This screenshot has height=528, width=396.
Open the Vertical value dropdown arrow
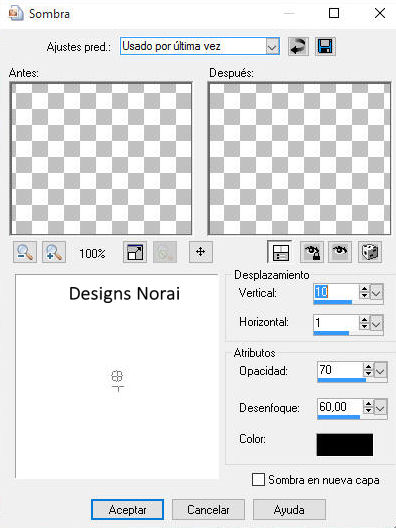[x=376, y=292]
